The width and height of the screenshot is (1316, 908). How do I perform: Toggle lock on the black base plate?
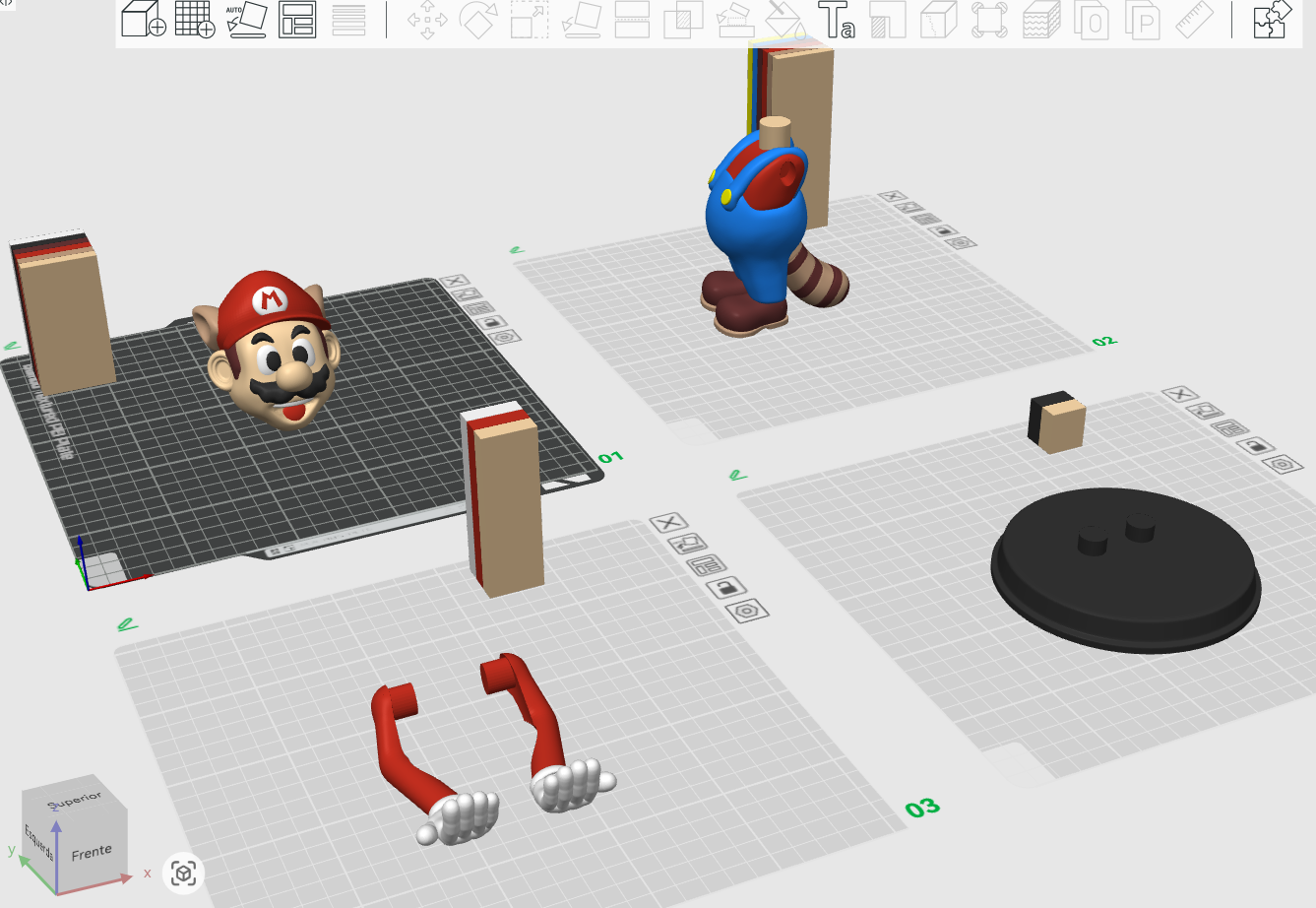click(1256, 446)
